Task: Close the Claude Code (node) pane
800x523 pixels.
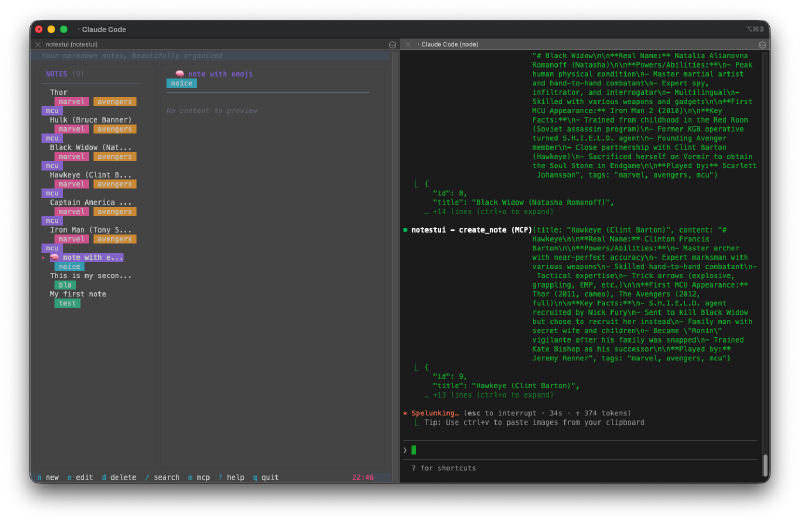Action: [407, 44]
